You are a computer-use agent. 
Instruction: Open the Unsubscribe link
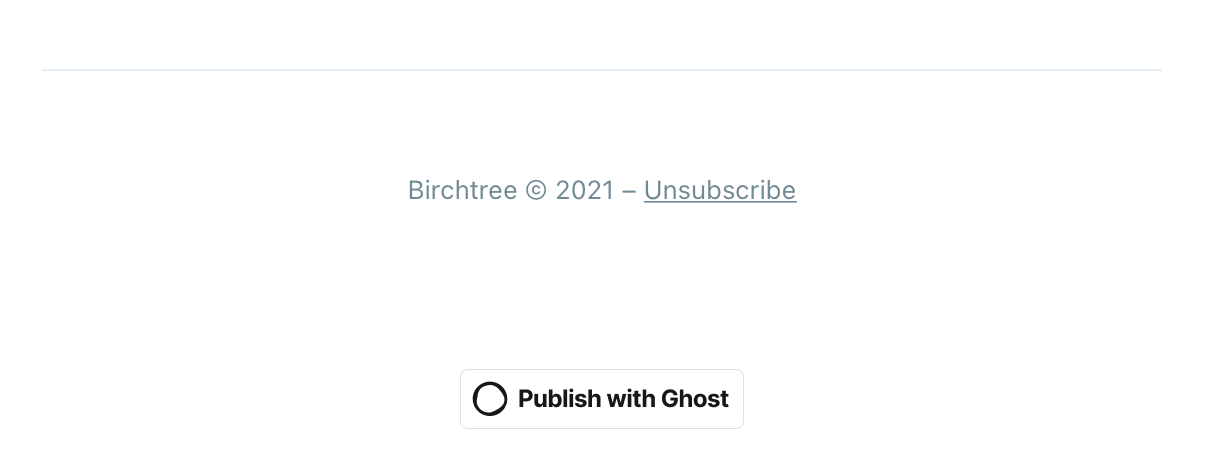(x=720, y=190)
